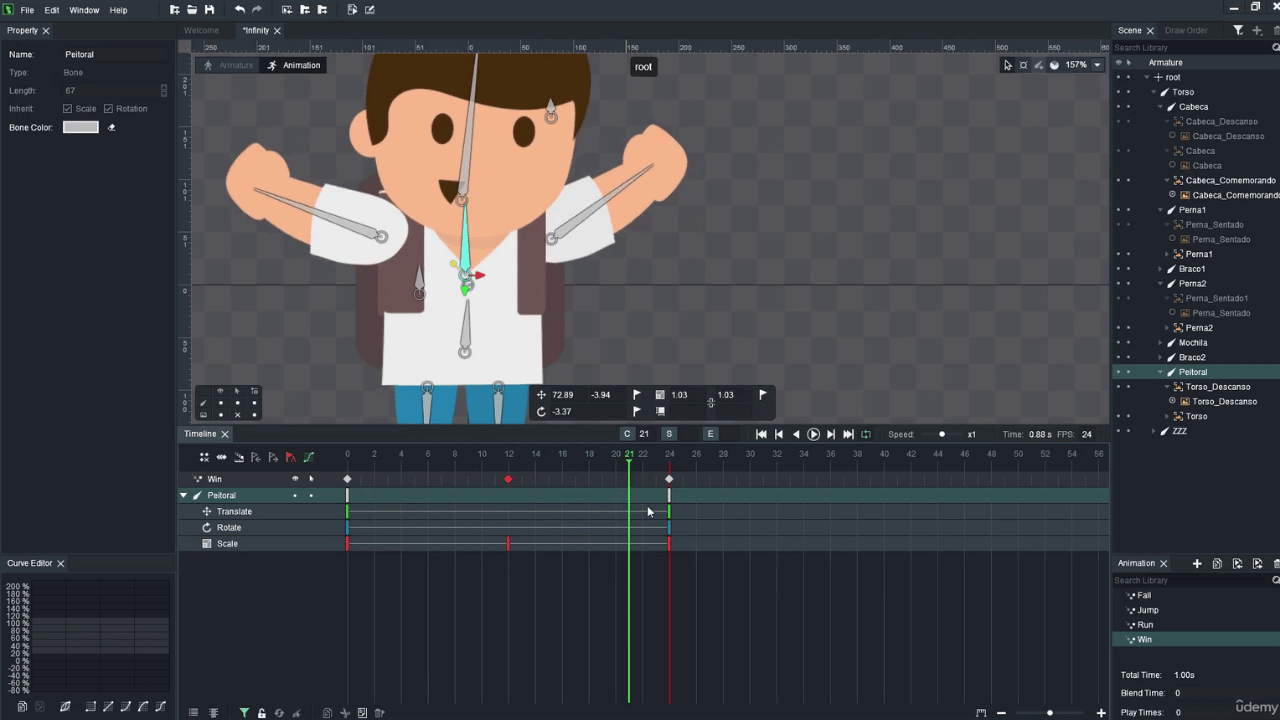This screenshot has height=720, width=1280.
Task: Toggle the Rotation inherit checkbox
Action: [108, 109]
